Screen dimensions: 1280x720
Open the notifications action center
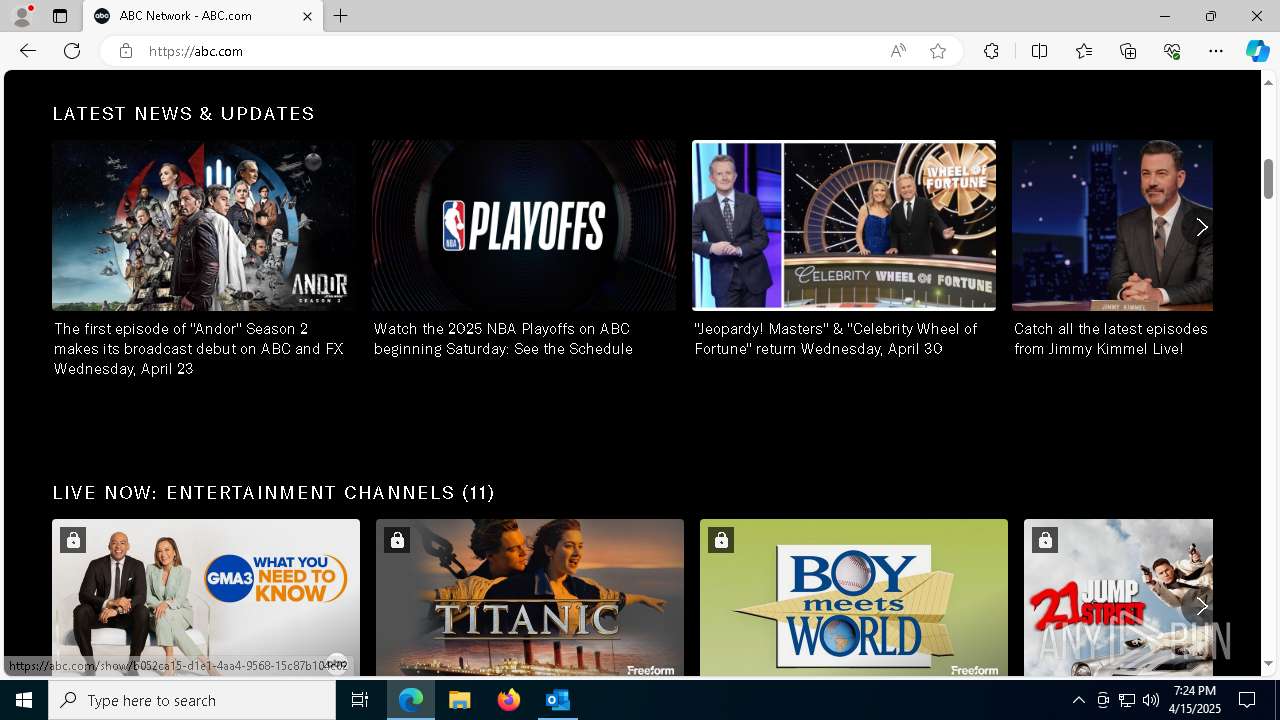(1247, 700)
